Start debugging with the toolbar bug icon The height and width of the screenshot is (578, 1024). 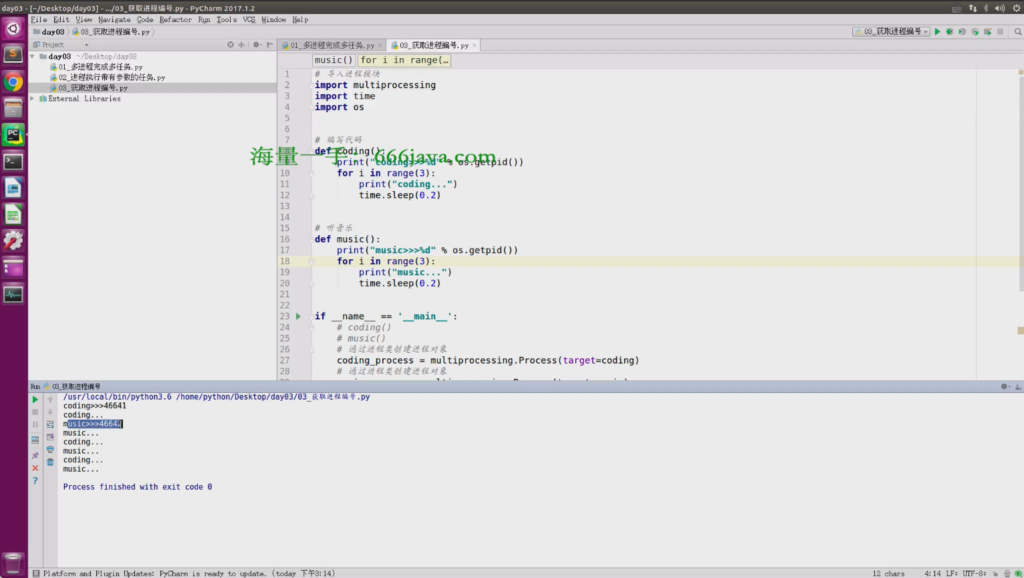point(949,32)
